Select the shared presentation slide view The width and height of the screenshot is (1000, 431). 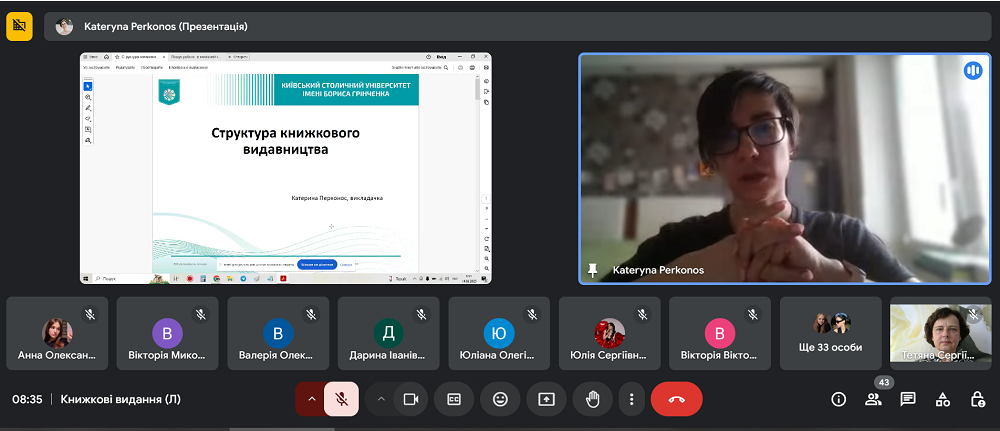285,168
